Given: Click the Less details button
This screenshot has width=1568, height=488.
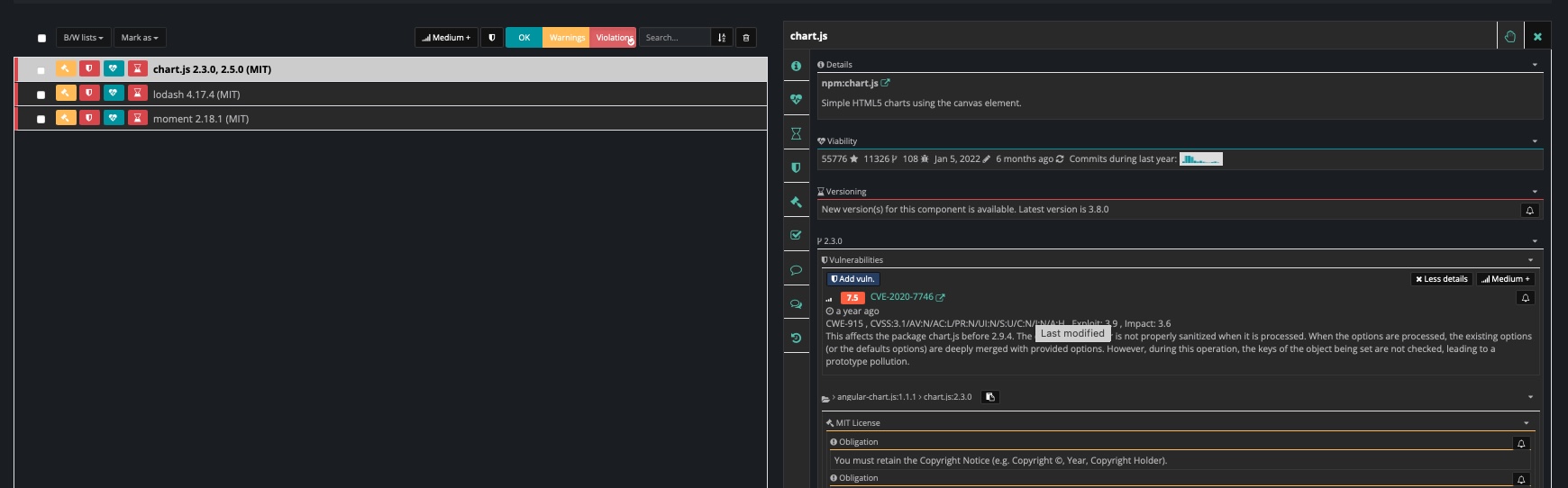Looking at the screenshot, I should 1442,279.
